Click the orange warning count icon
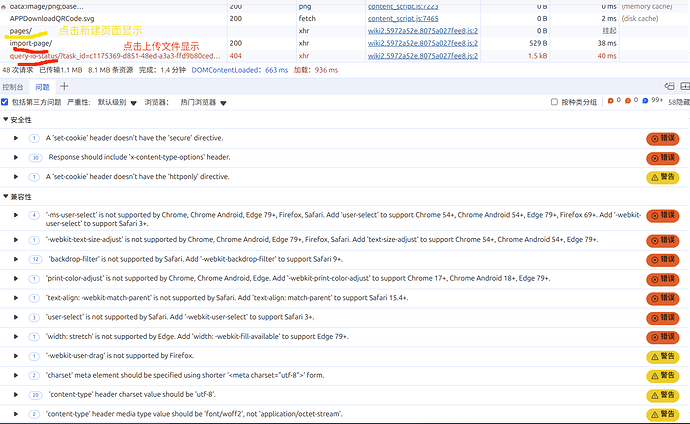 [x=630, y=102]
